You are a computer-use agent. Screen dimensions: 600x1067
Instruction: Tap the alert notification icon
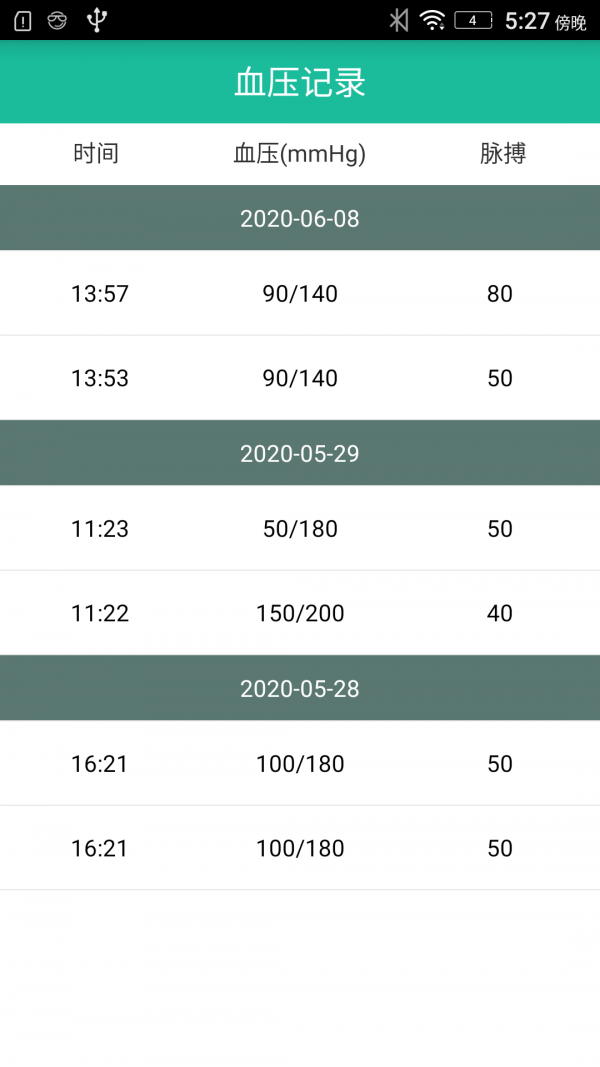click(x=24, y=20)
